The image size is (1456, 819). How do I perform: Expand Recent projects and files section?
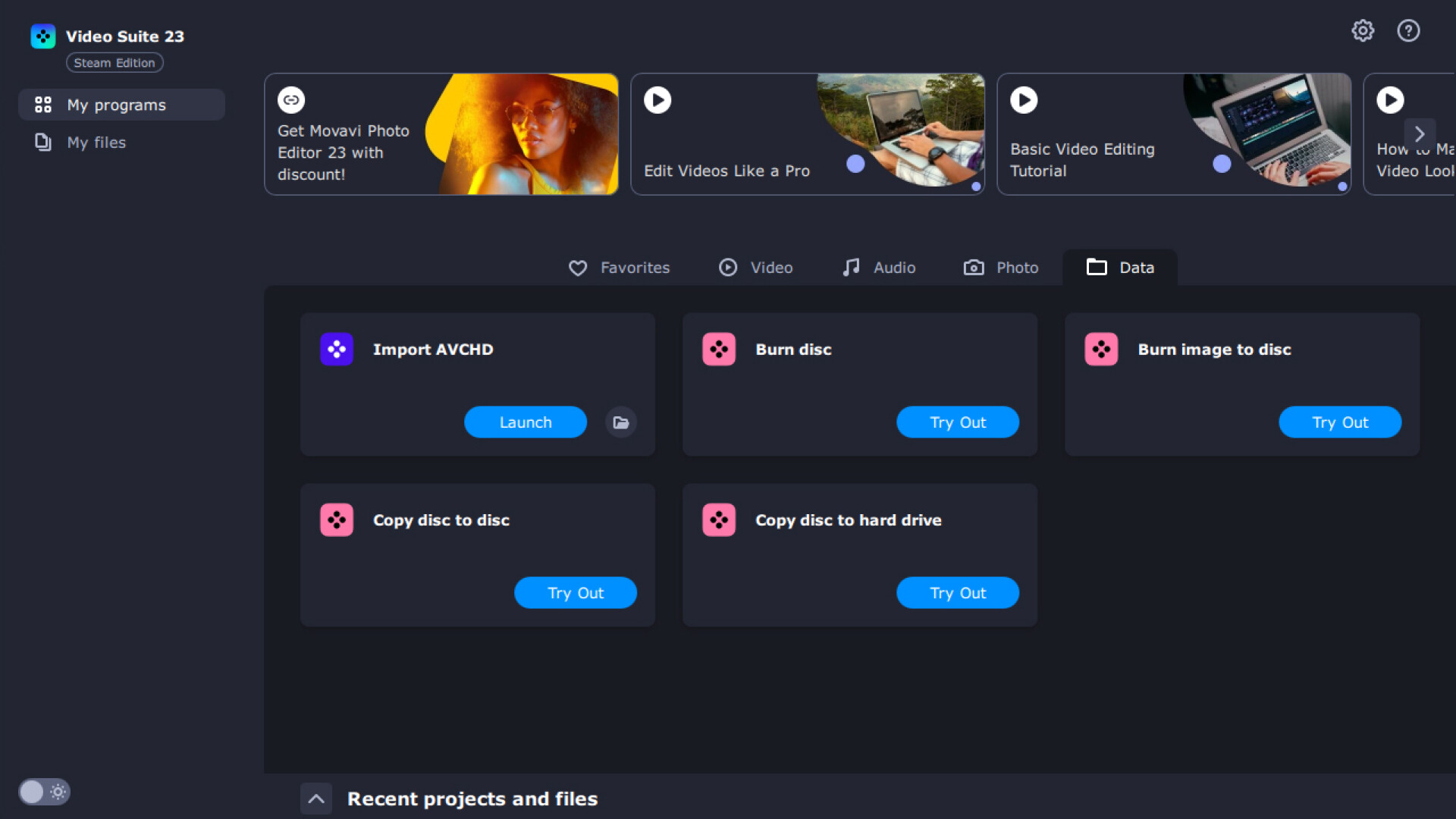click(x=317, y=798)
